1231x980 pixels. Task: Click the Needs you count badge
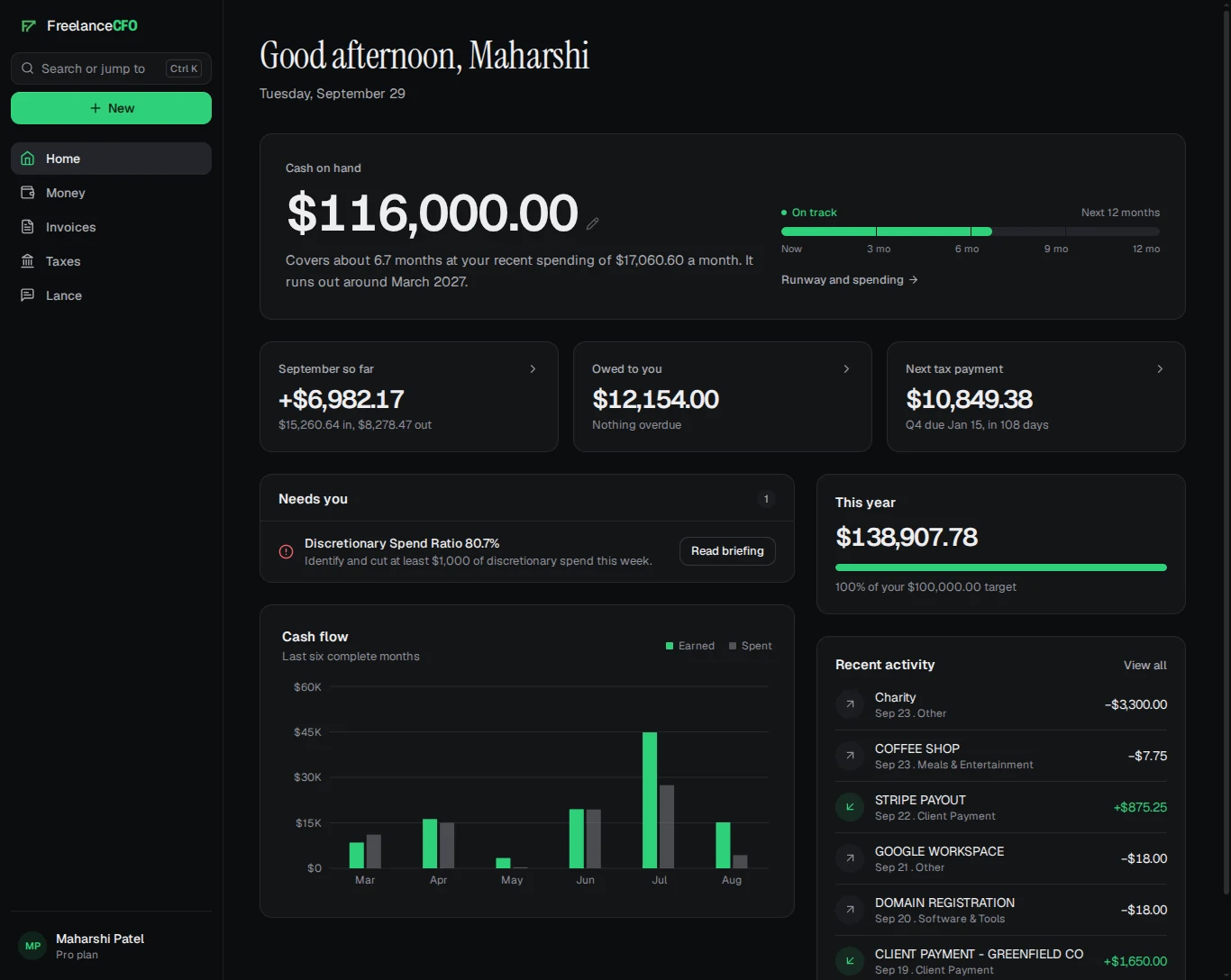(766, 499)
